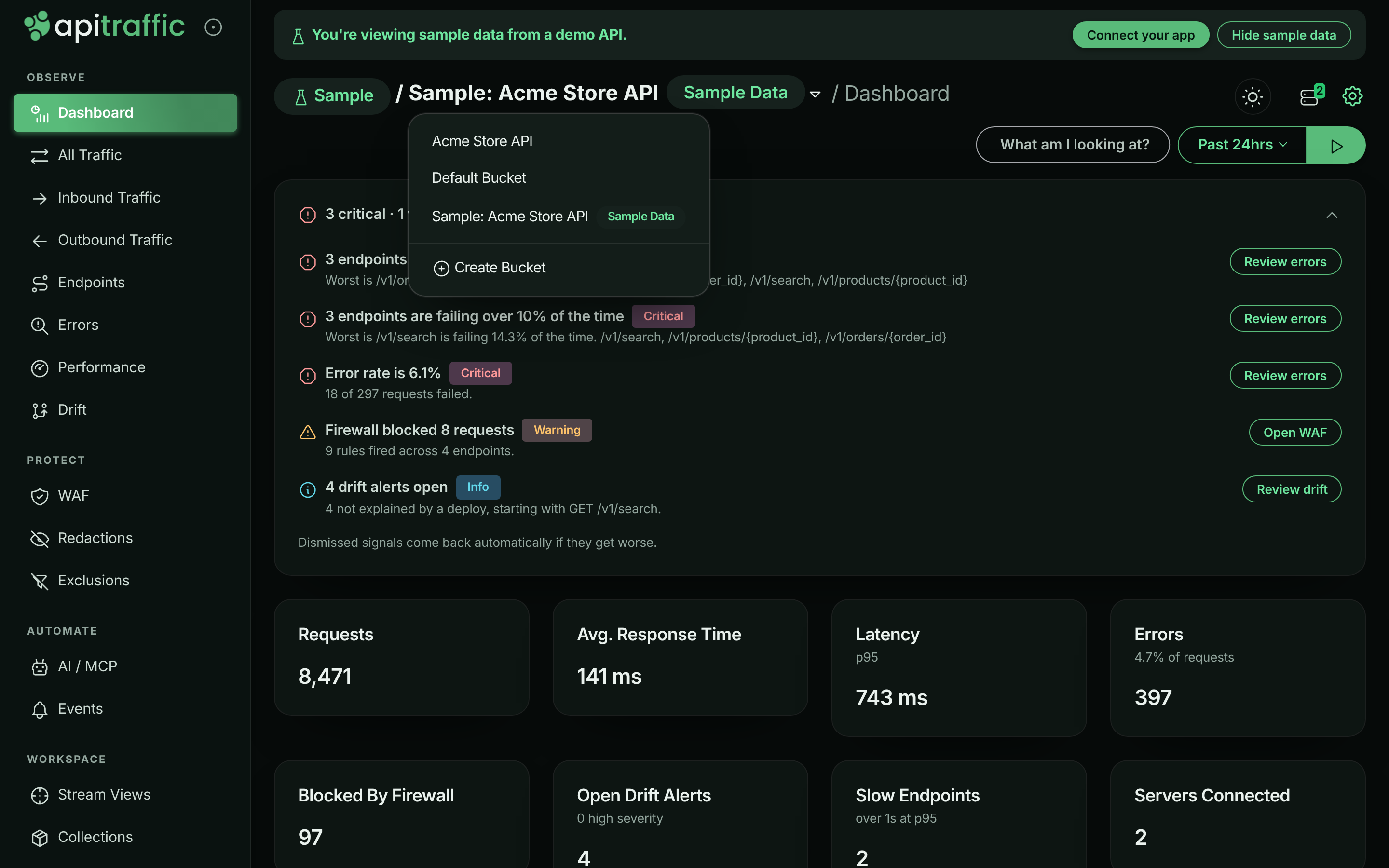Click circle icon beside apitraffic logo
This screenshot has width=1389, height=868.
(213, 27)
